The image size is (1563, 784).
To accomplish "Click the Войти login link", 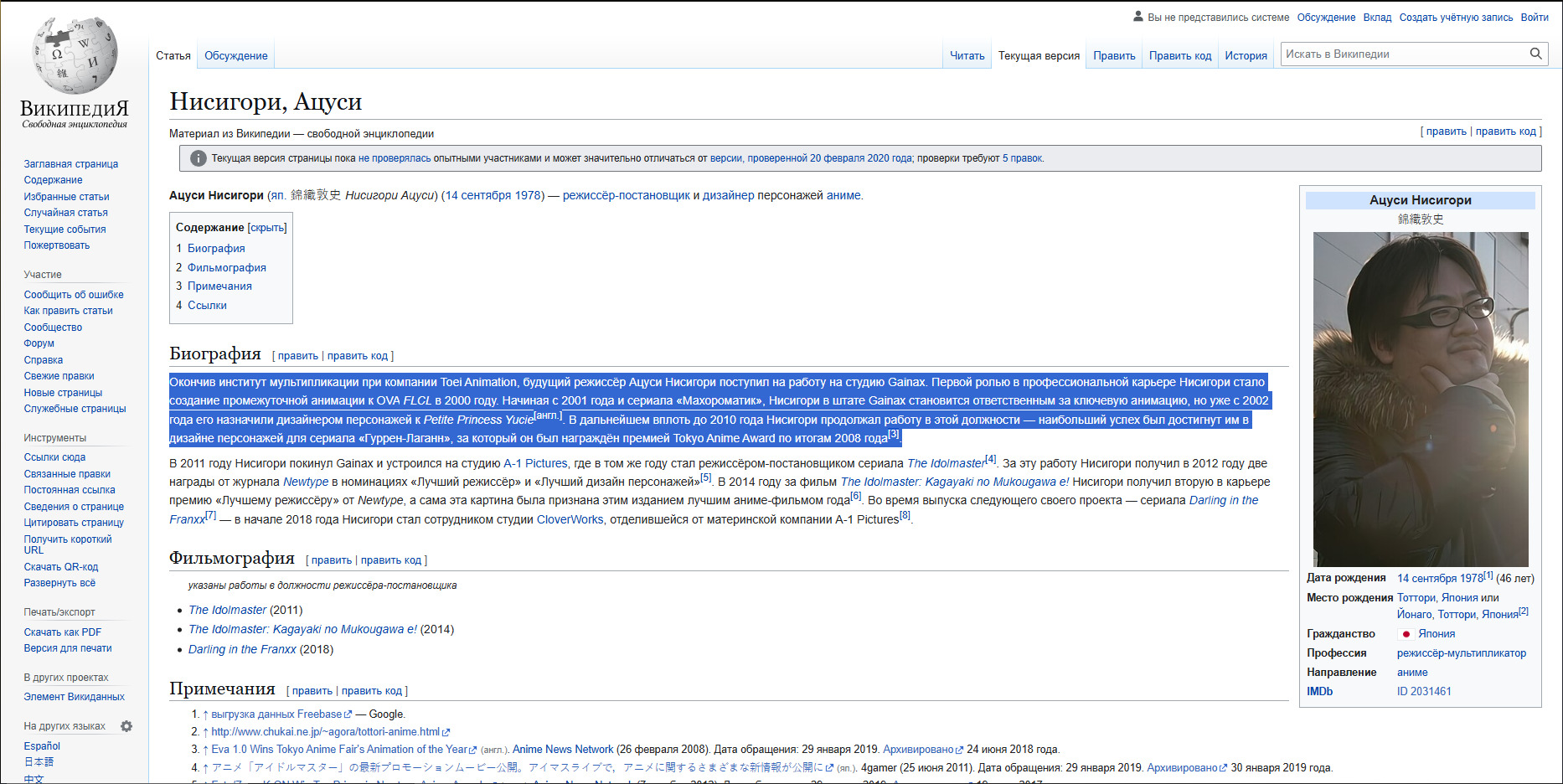I will click(x=1535, y=18).
